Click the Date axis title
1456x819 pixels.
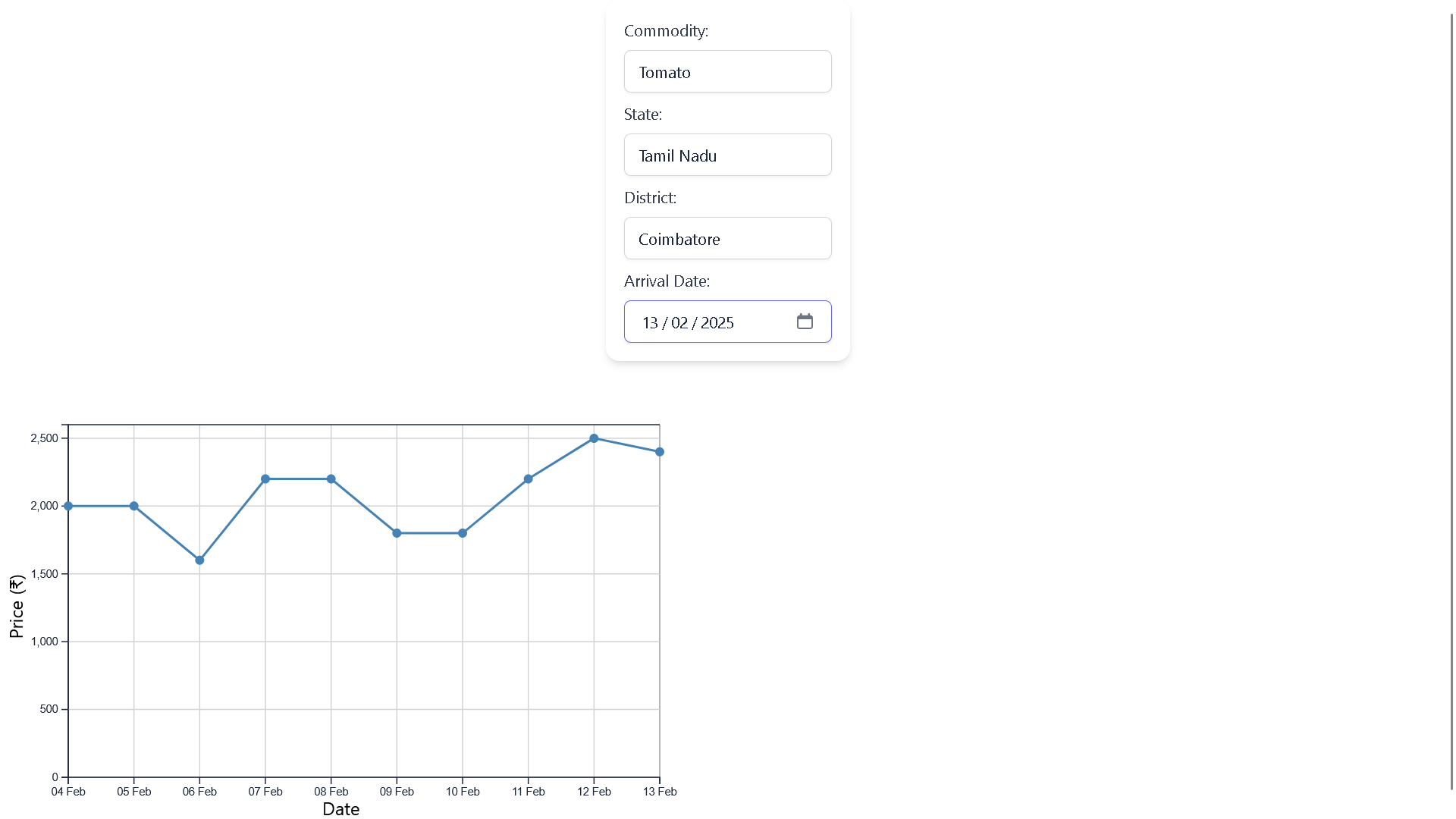pyautogui.click(x=340, y=809)
